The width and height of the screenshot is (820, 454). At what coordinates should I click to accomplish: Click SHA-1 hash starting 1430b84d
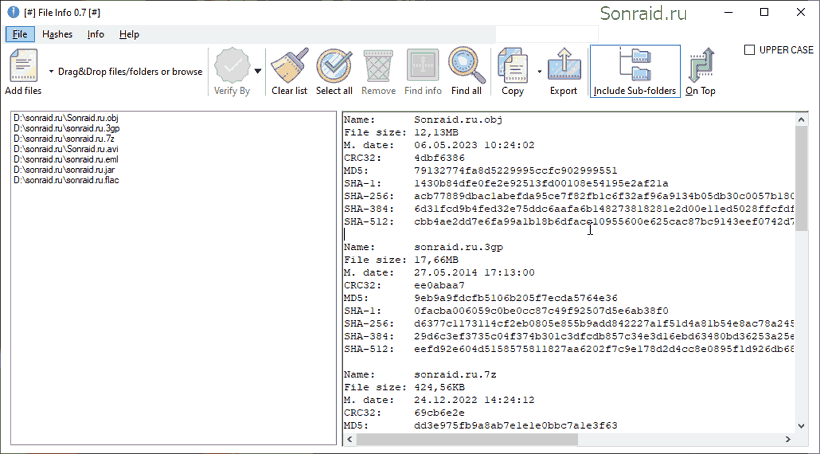pos(541,184)
